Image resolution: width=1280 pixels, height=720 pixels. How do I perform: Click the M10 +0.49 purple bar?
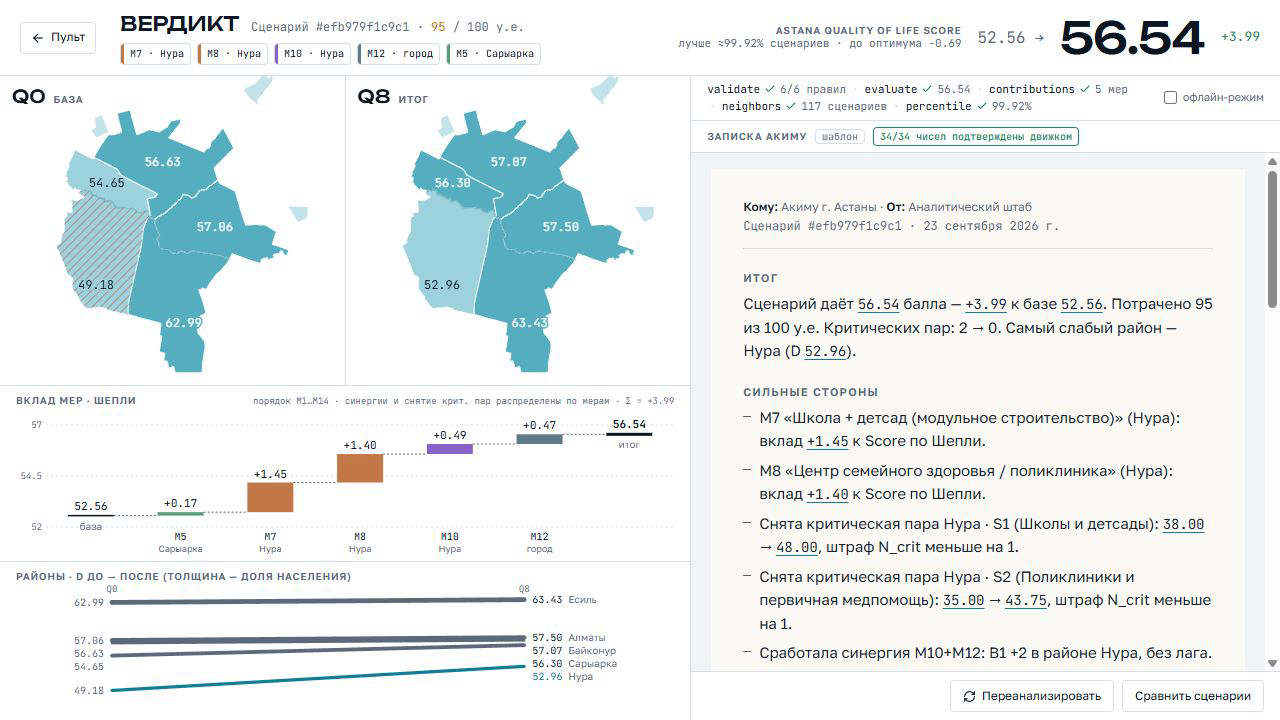pyautogui.click(x=450, y=449)
